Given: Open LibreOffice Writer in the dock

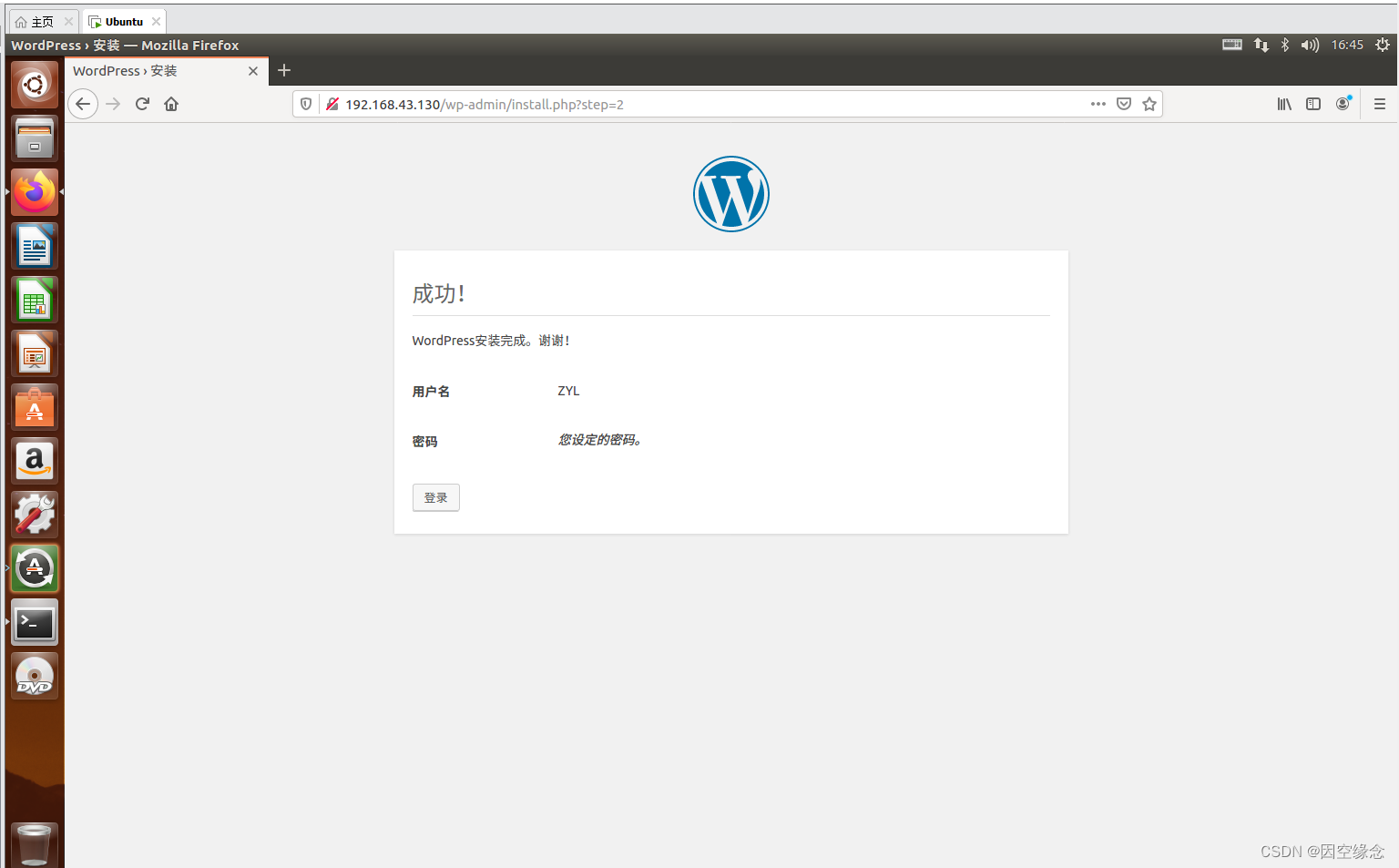Looking at the screenshot, I should click(34, 246).
